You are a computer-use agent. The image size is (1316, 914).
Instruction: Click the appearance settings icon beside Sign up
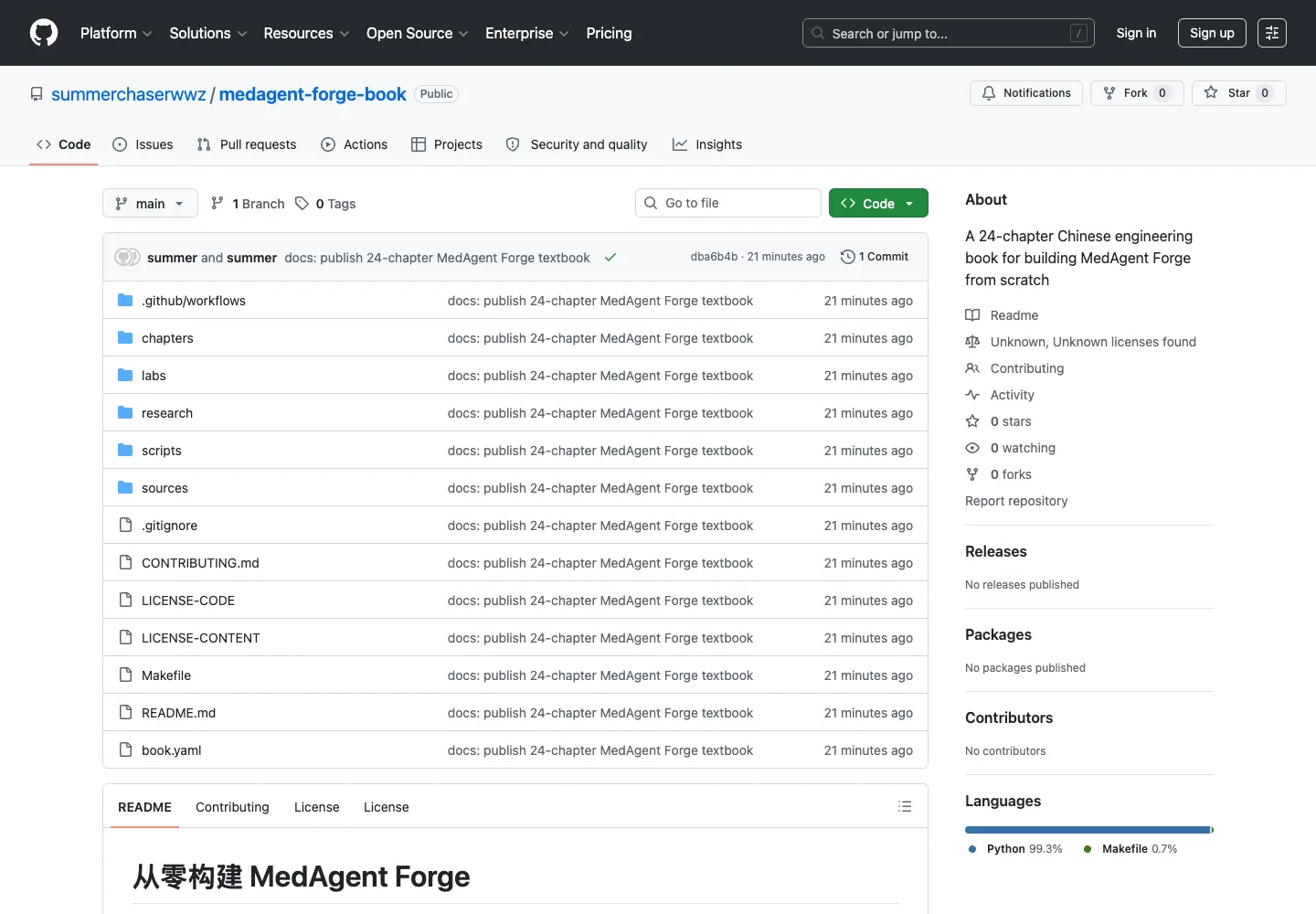tap(1272, 33)
